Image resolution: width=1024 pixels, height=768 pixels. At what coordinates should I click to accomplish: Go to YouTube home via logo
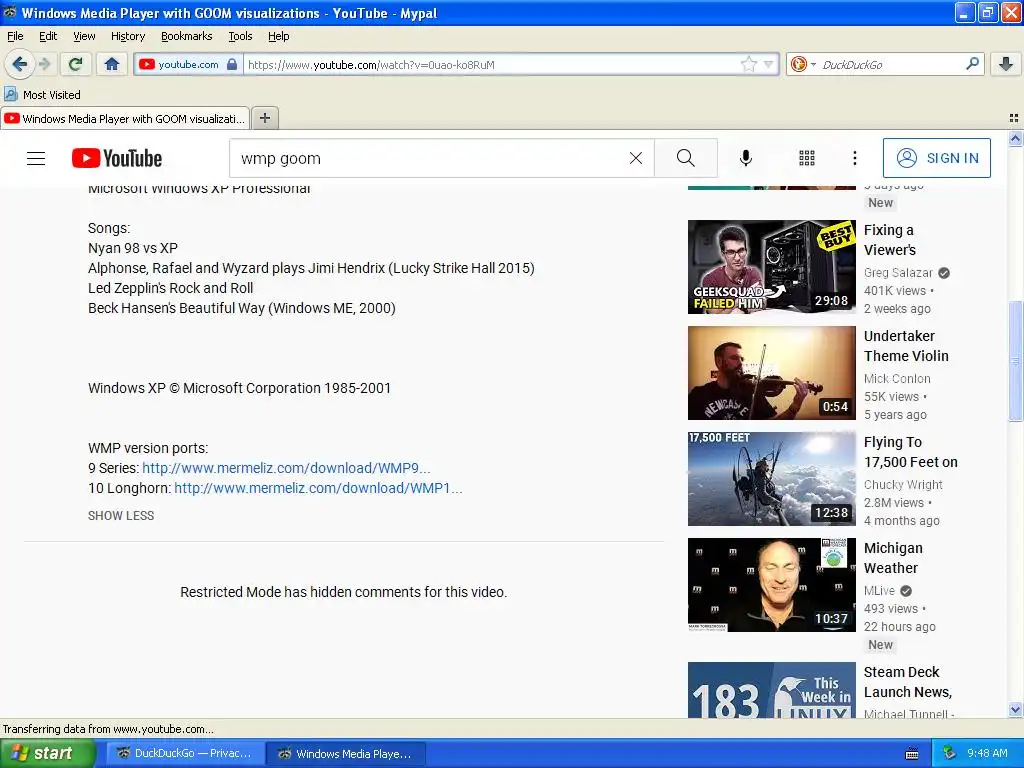[x=117, y=158]
